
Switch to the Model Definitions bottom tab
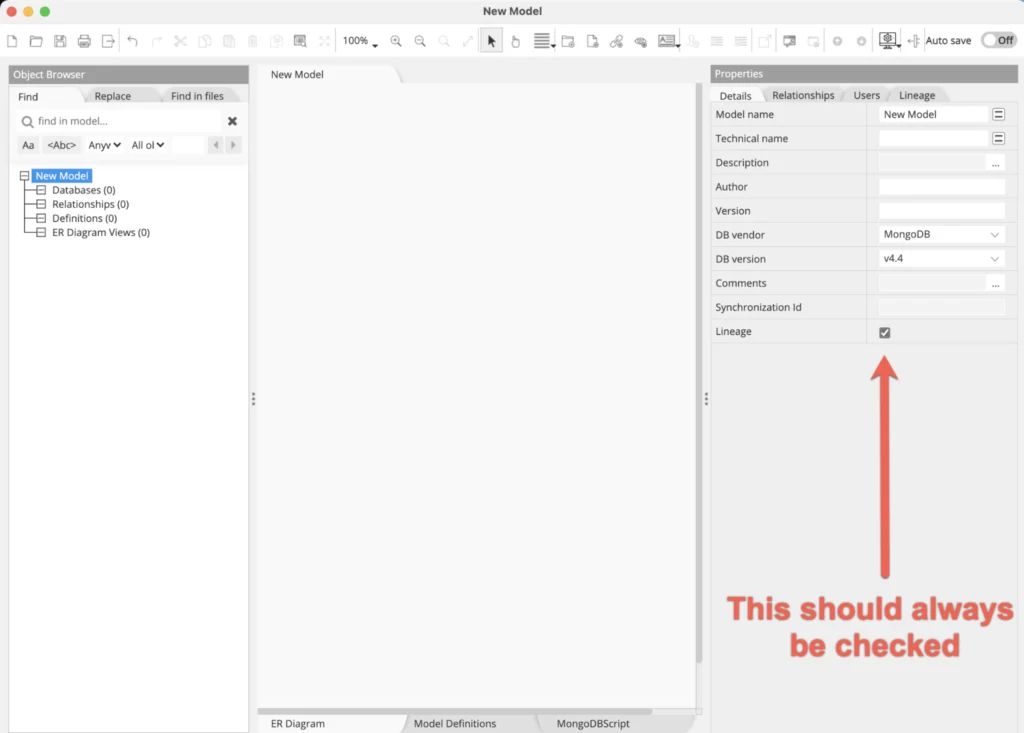455,724
